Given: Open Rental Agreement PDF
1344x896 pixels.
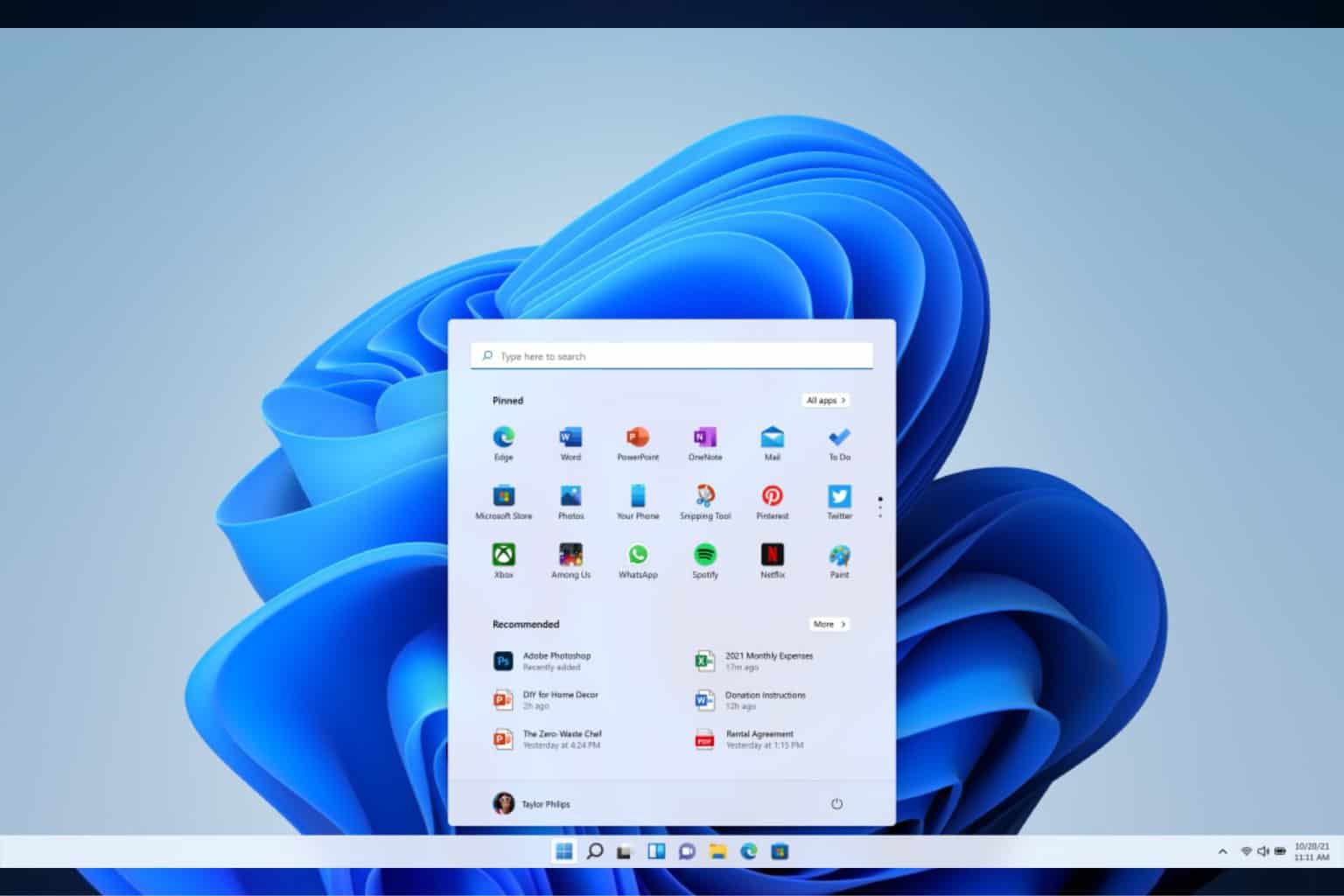Looking at the screenshot, I should pos(749,739).
